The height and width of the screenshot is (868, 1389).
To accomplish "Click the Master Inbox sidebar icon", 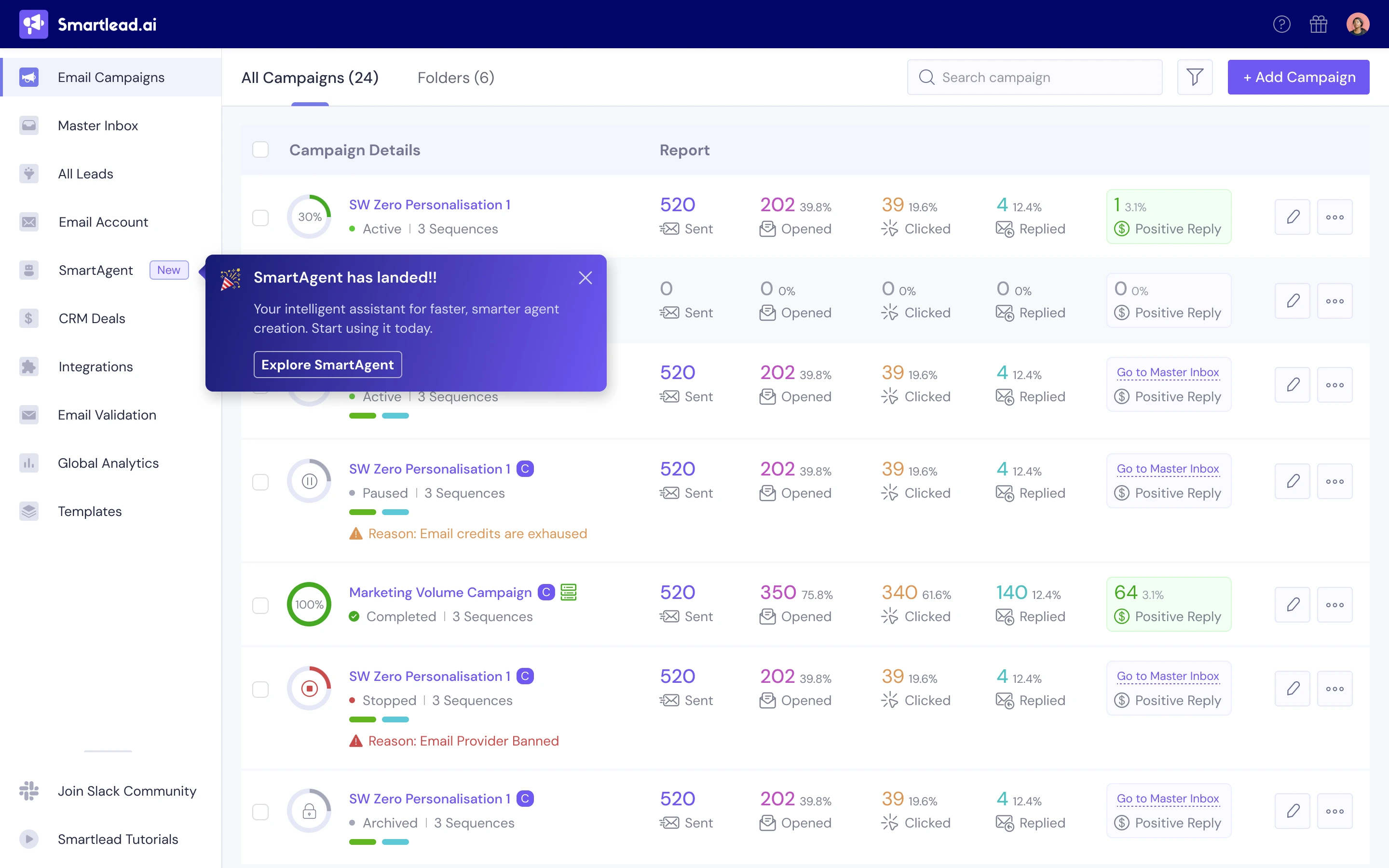I will coord(29,126).
